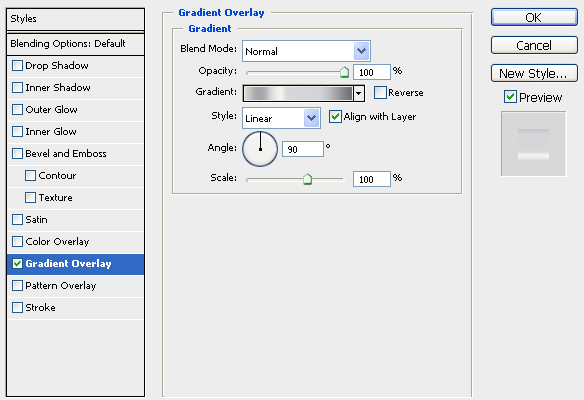Click the Cancel button
The height and width of the screenshot is (400, 584).
[x=534, y=45]
